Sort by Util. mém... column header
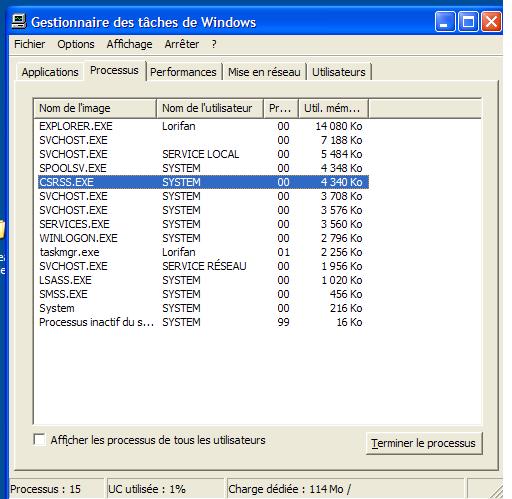This screenshot has height=499, width=512. pos(334,108)
